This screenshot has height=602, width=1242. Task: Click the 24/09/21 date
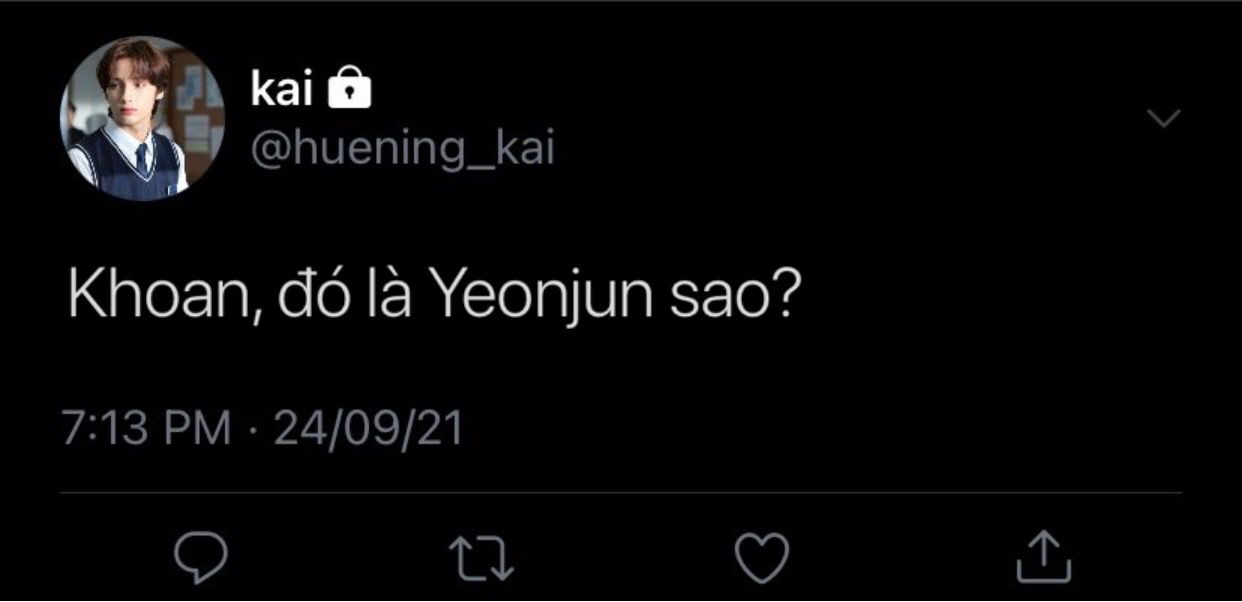click(x=368, y=429)
